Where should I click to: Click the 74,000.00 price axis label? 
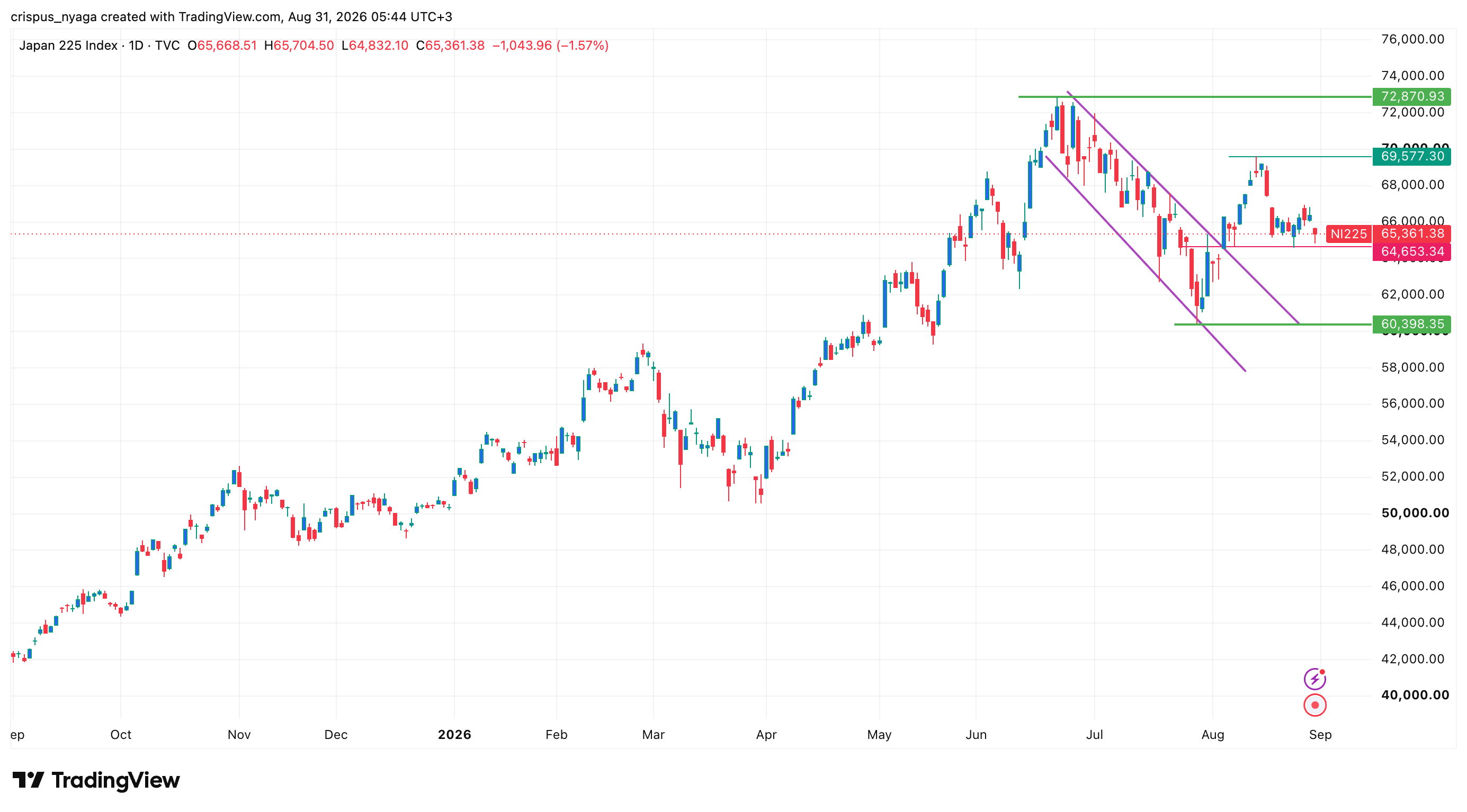click(1412, 76)
